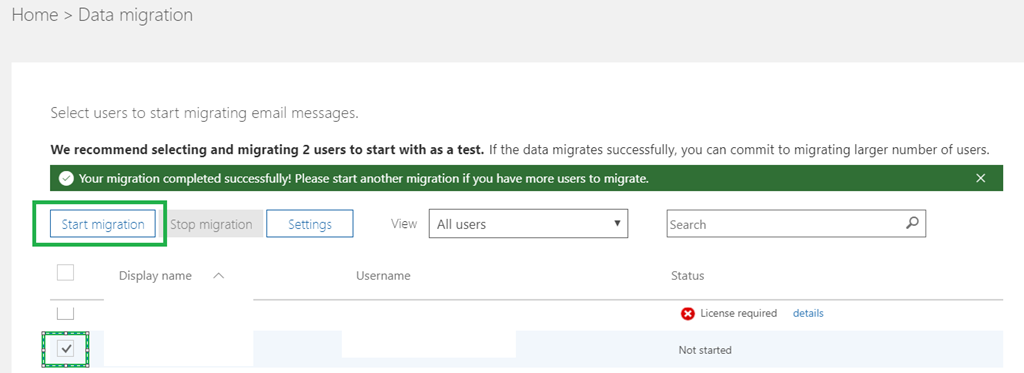Viewport: 1024px width, 373px height.
Task: Open the All users view dropdown
Action: [528, 224]
